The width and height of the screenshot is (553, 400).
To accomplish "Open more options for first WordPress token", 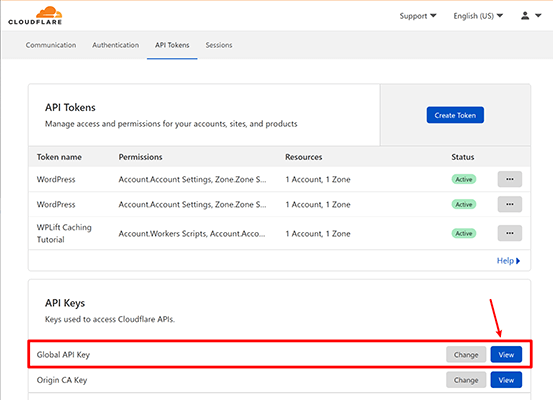I will pos(510,179).
